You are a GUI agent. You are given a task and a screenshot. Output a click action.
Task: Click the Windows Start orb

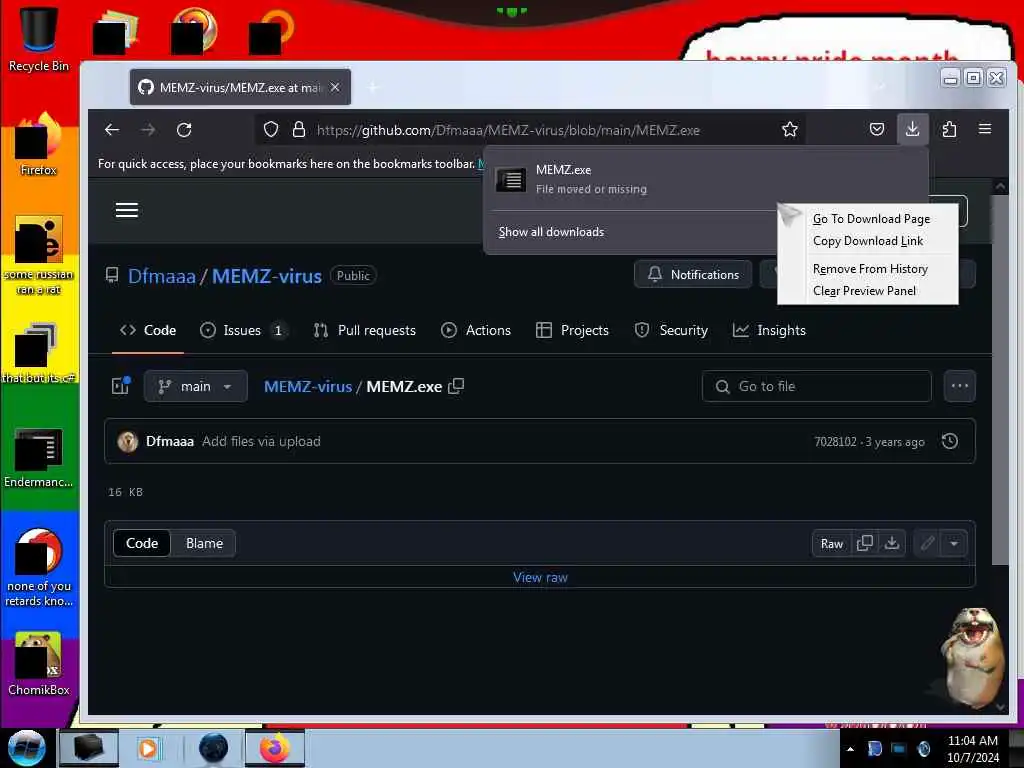[x=26, y=748]
